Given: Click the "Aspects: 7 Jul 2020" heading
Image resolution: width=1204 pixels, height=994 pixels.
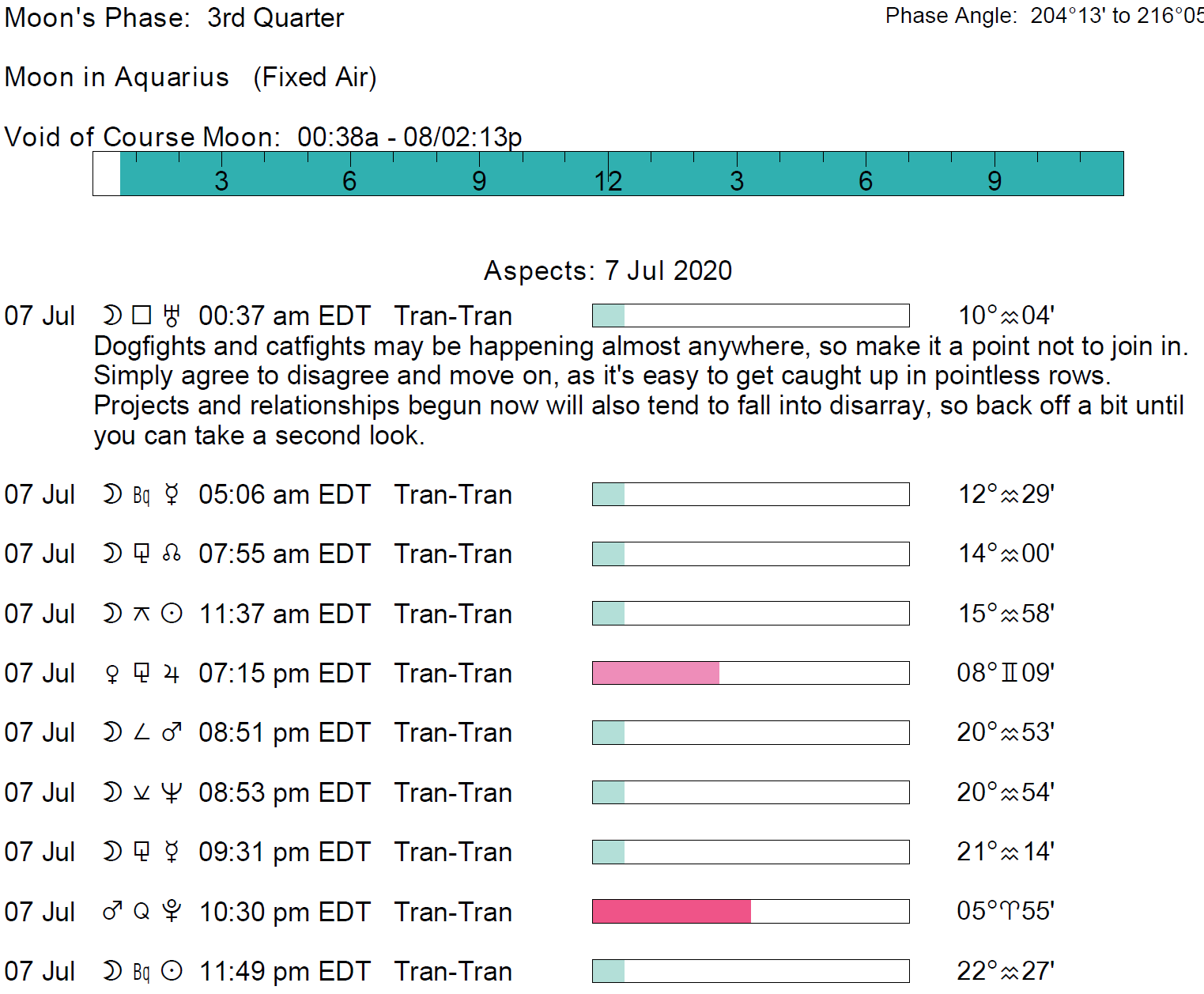Looking at the screenshot, I should 608,270.
